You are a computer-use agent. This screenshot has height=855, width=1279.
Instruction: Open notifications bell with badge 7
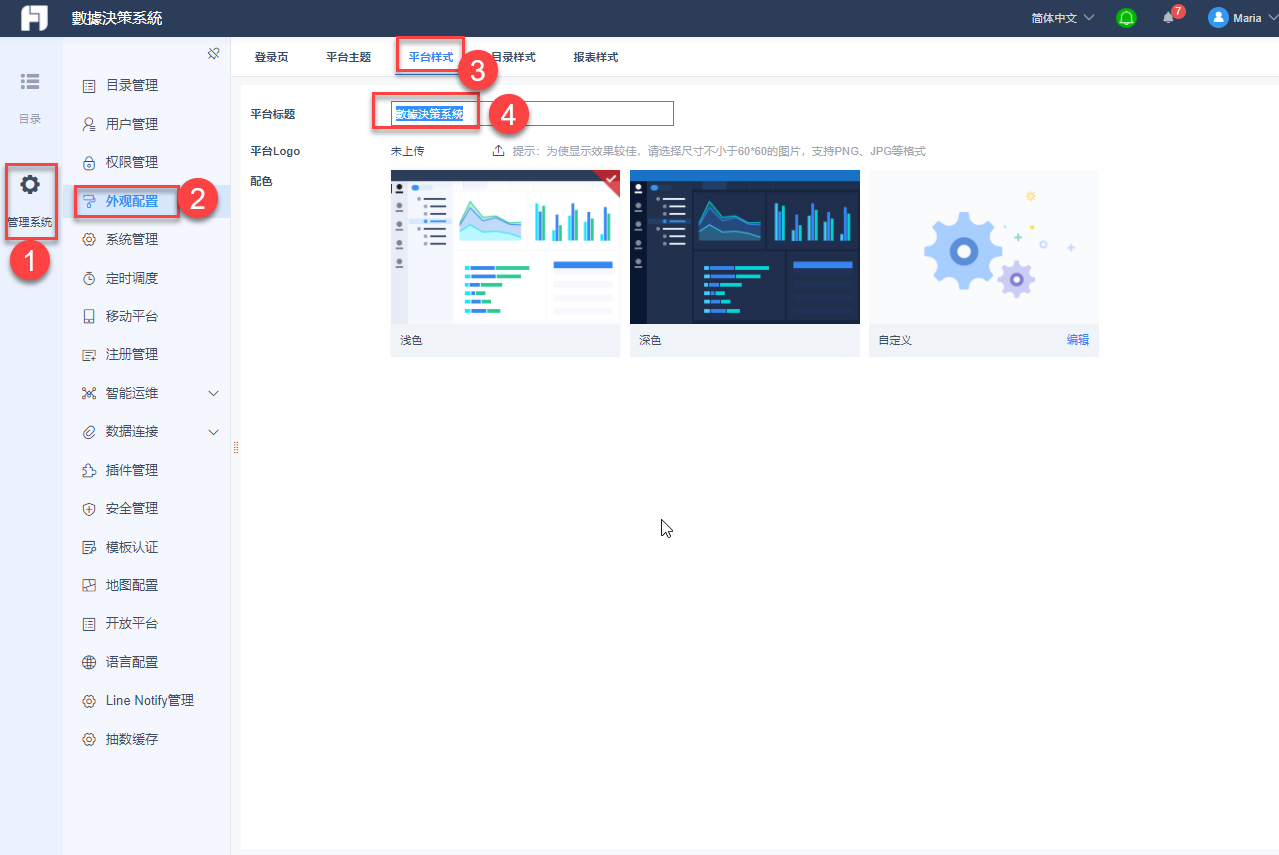pyautogui.click(x=1168, y=18)
